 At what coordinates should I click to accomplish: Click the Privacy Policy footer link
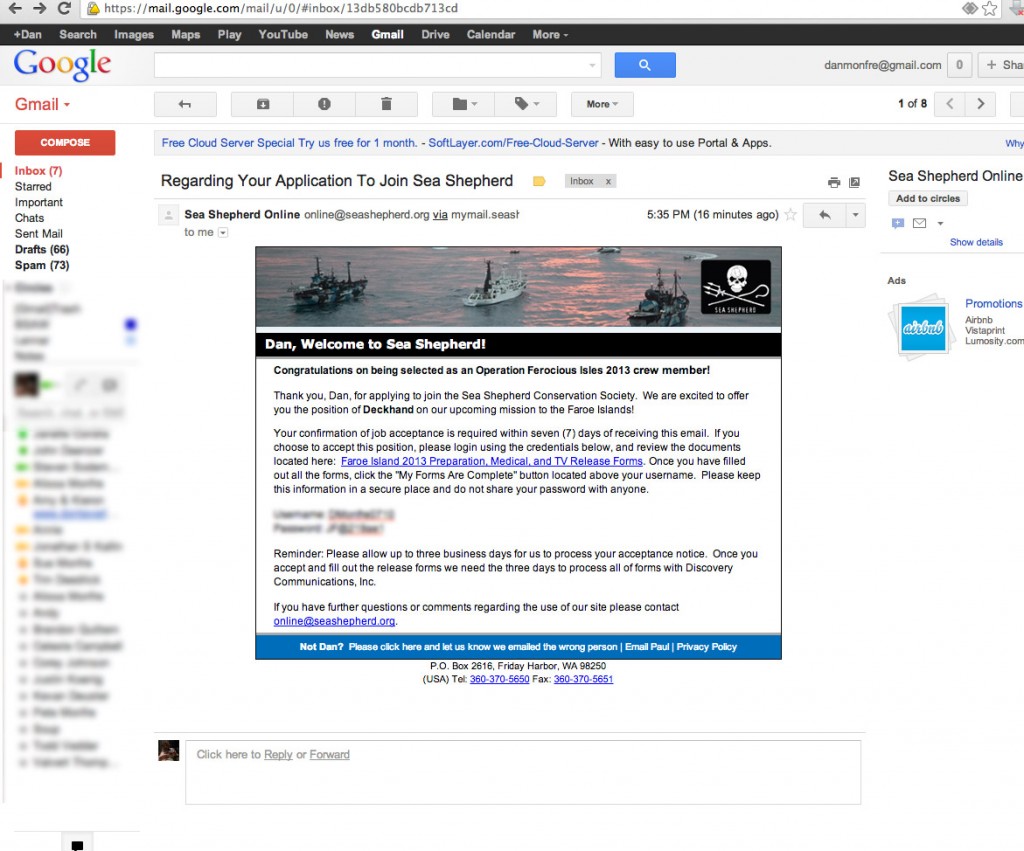pyautogui.click(x=706, y=647)
